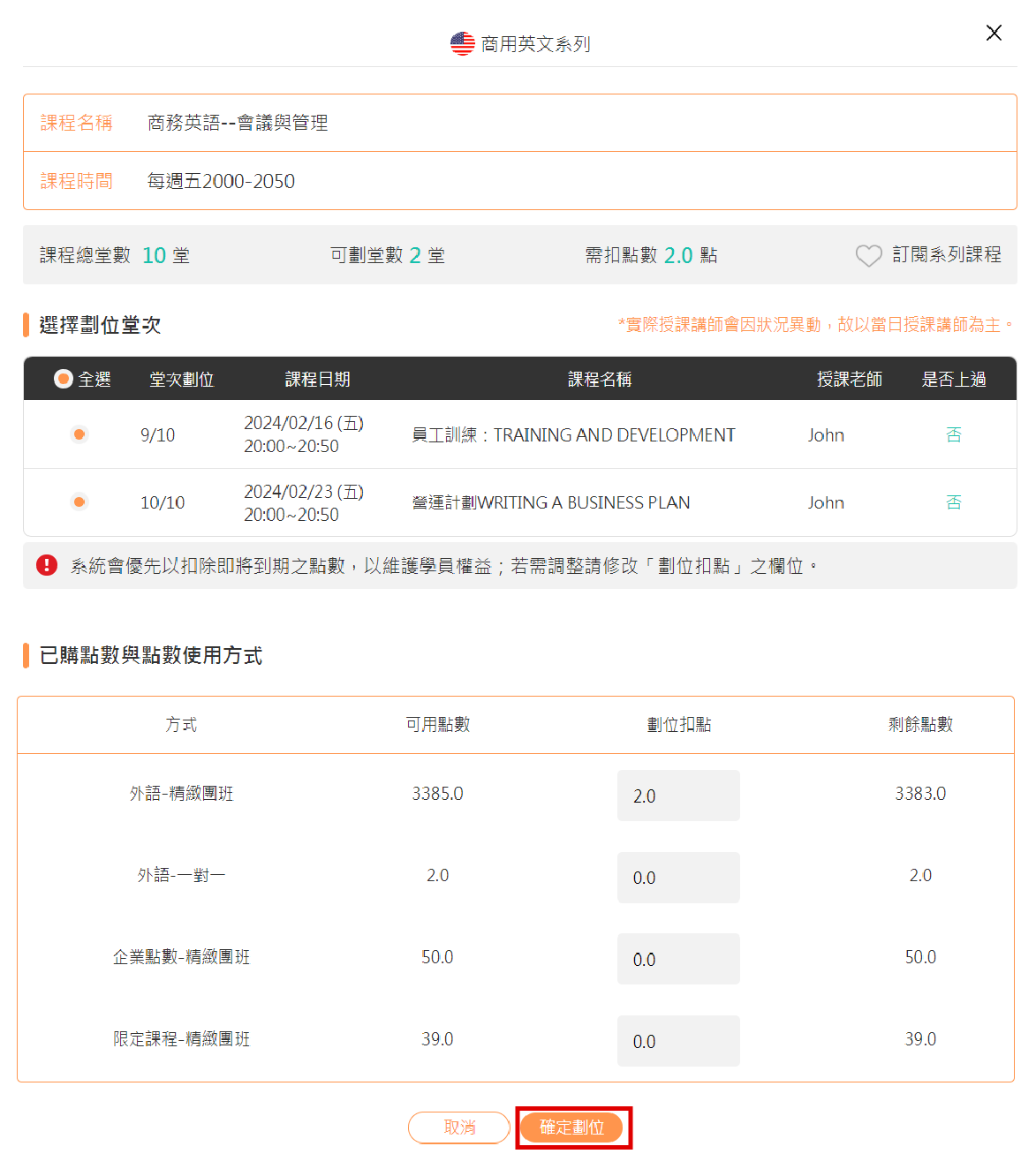Image resolution: width=1036 pixels, height=1169 pixels.
Task: Click remaining points 3383.0
Action: (x=920, y=793)
